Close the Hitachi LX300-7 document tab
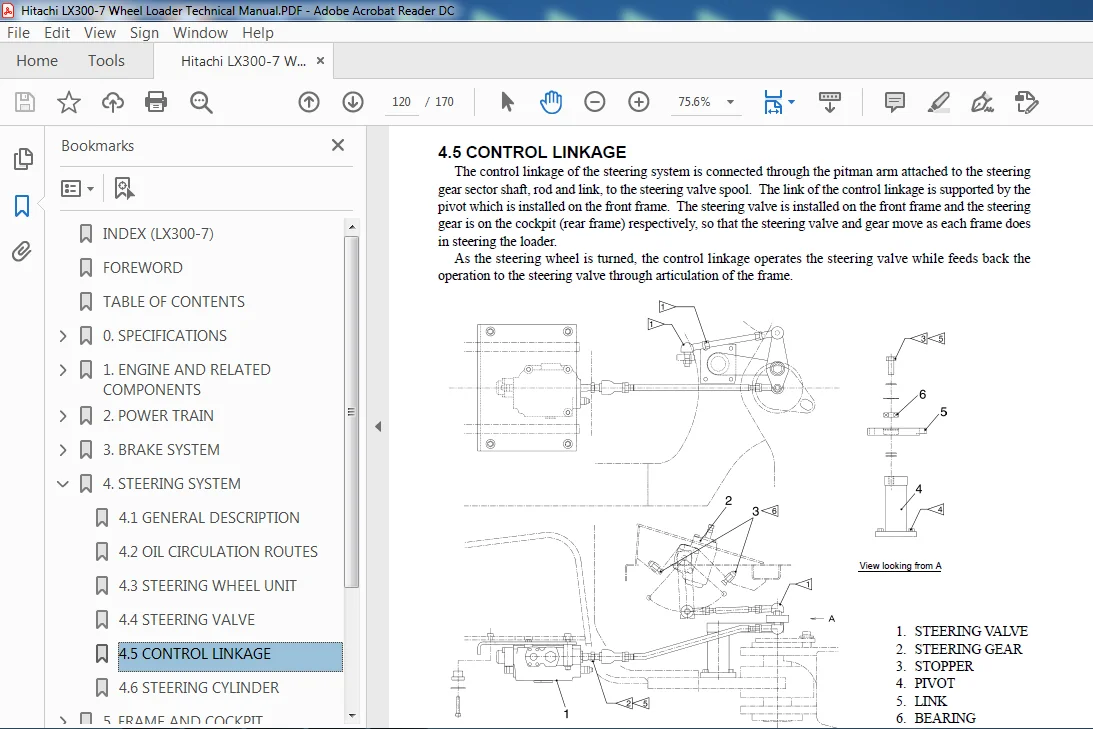The width and height of the screenshot is (1093, 729). tap(321, 61)
